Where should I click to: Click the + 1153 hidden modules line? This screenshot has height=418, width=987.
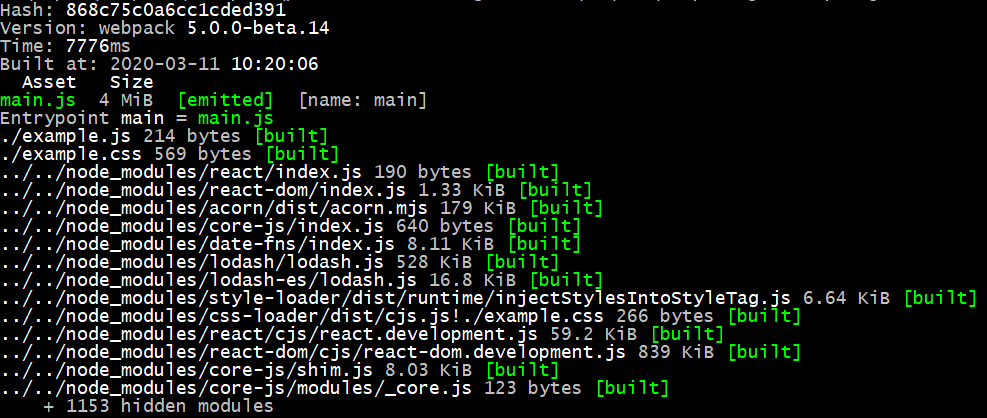pyautogui.click(x=159, y=406)
